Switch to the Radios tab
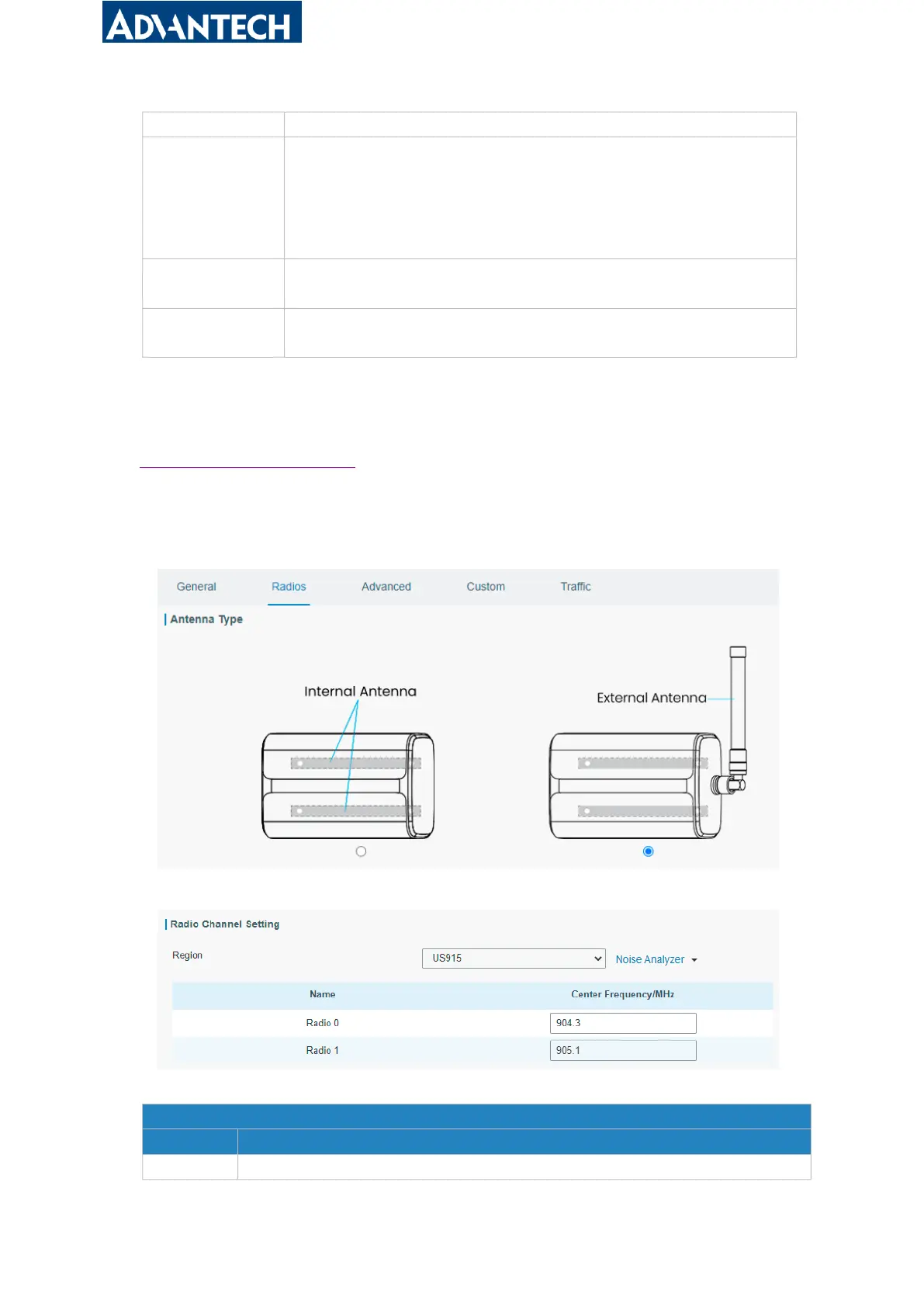Screen dimensions: 924x1307 point(289,587)
